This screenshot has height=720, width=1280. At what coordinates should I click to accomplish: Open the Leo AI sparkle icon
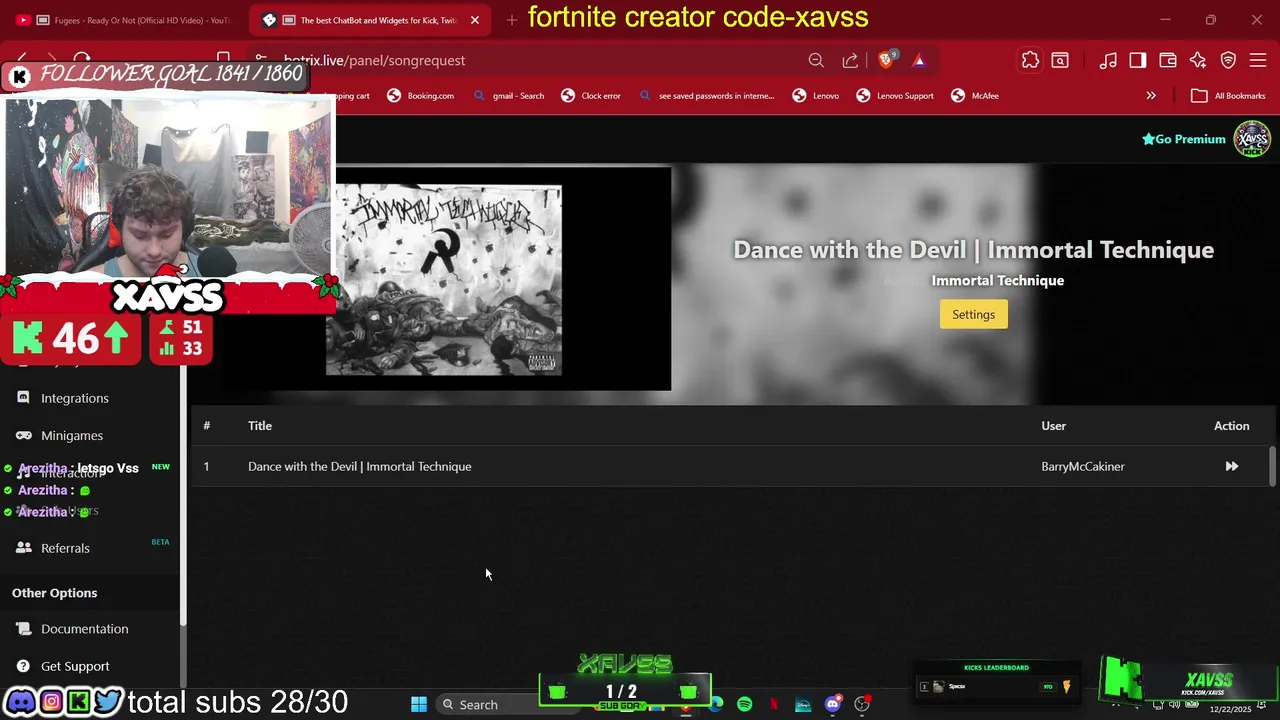point(1198,60)
